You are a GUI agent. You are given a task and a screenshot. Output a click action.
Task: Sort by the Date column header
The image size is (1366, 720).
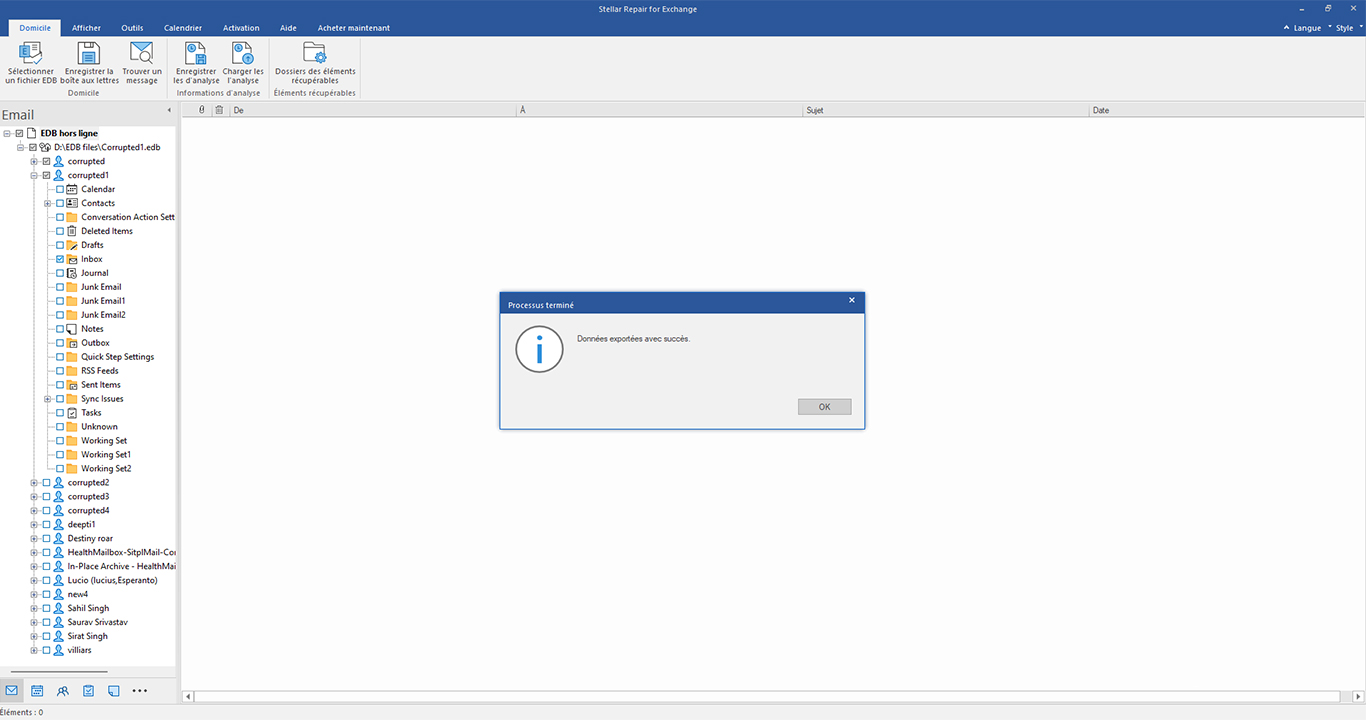point(1225,110)
